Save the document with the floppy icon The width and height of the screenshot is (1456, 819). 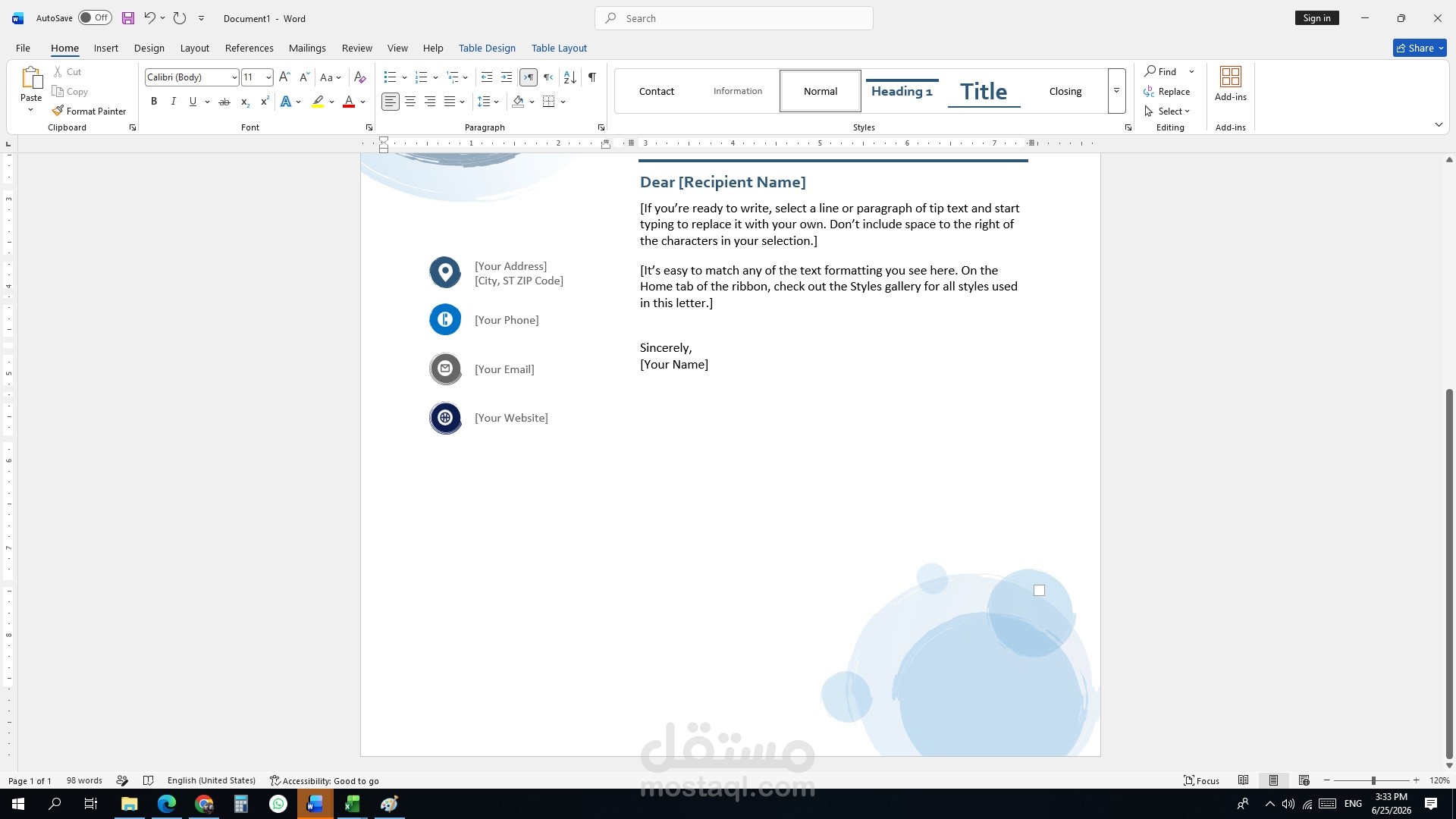pos(128,18)
